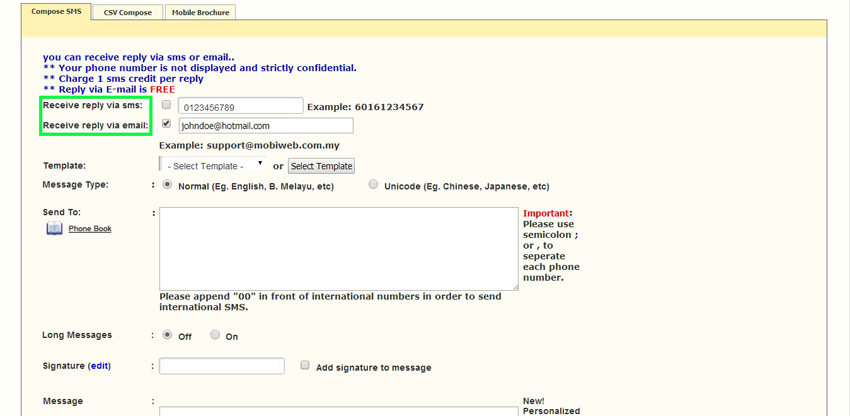This screenshot has height=416, width=850.
Task: Open the CSV Compose tab
Action: (x=127, y=12)
